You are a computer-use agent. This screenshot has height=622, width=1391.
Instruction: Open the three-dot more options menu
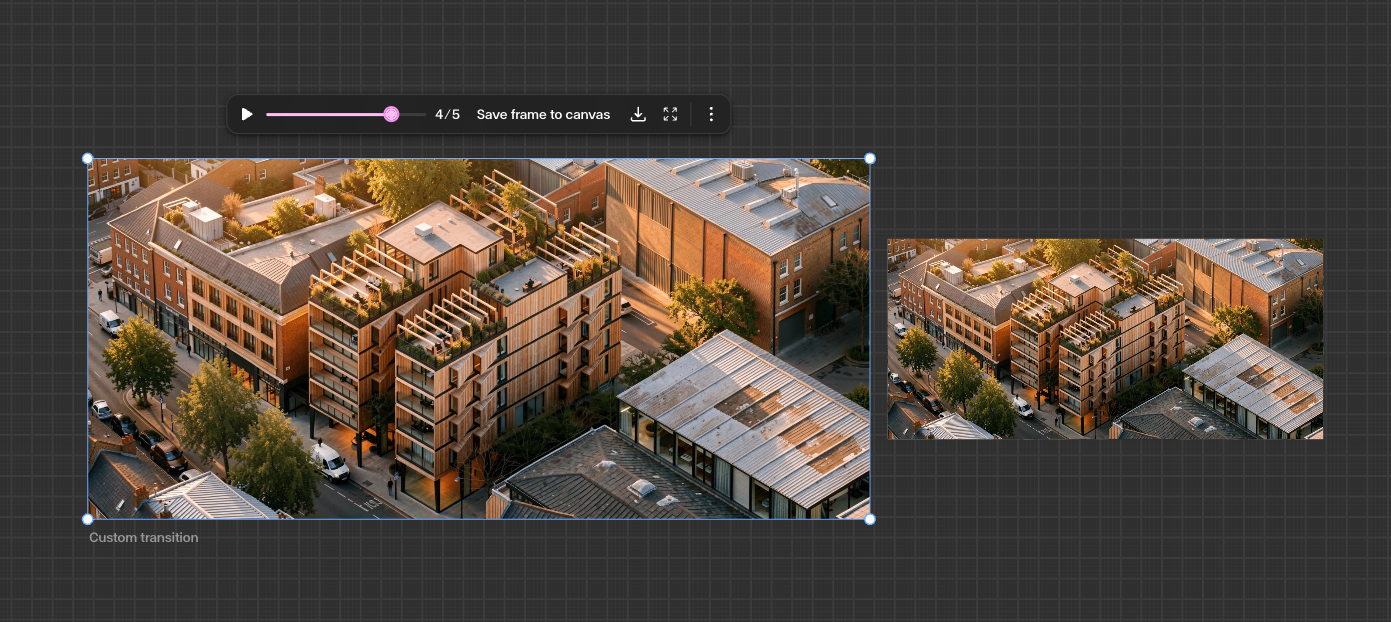point(711,114)
